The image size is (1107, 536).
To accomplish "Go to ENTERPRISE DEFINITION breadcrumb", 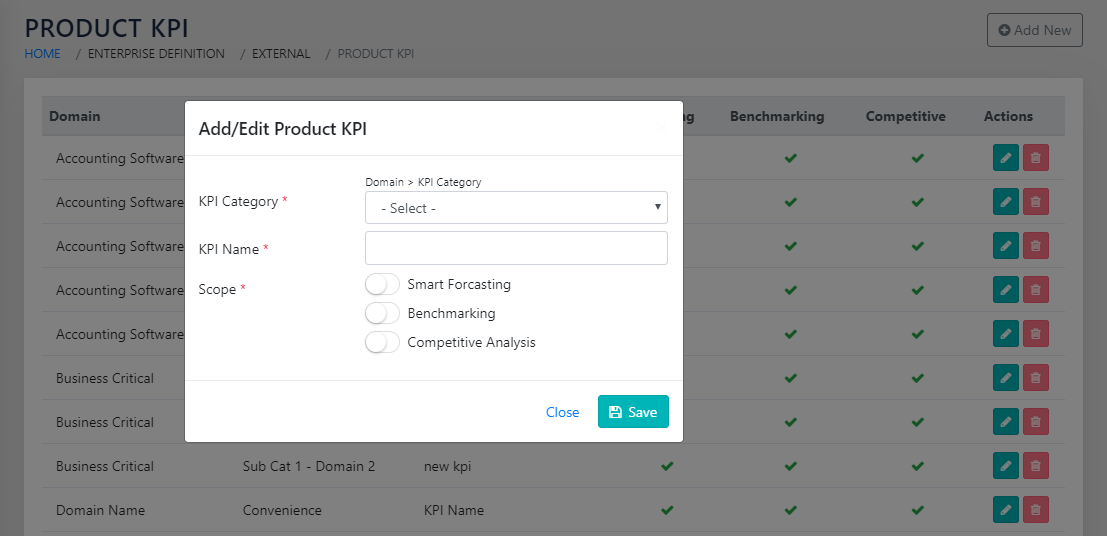I will click(156, 54).
